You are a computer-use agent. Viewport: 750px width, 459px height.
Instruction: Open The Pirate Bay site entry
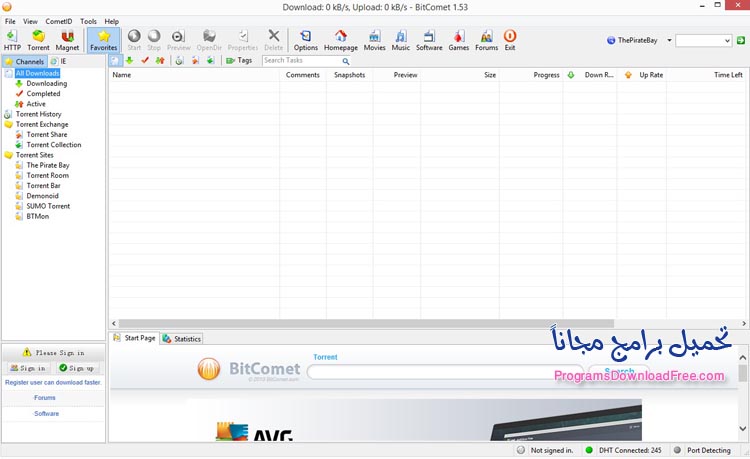click(x=48, y=165)
